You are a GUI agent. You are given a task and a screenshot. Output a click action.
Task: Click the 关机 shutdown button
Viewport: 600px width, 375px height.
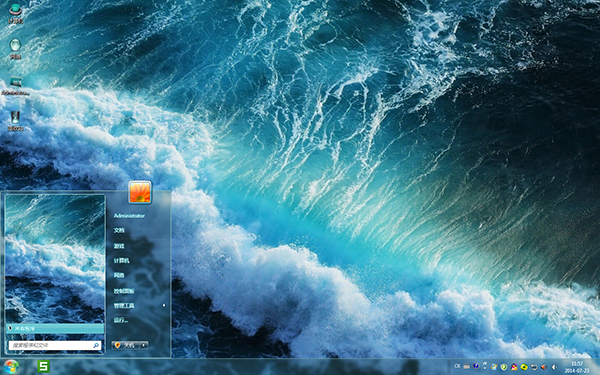(x=126, y=345)
